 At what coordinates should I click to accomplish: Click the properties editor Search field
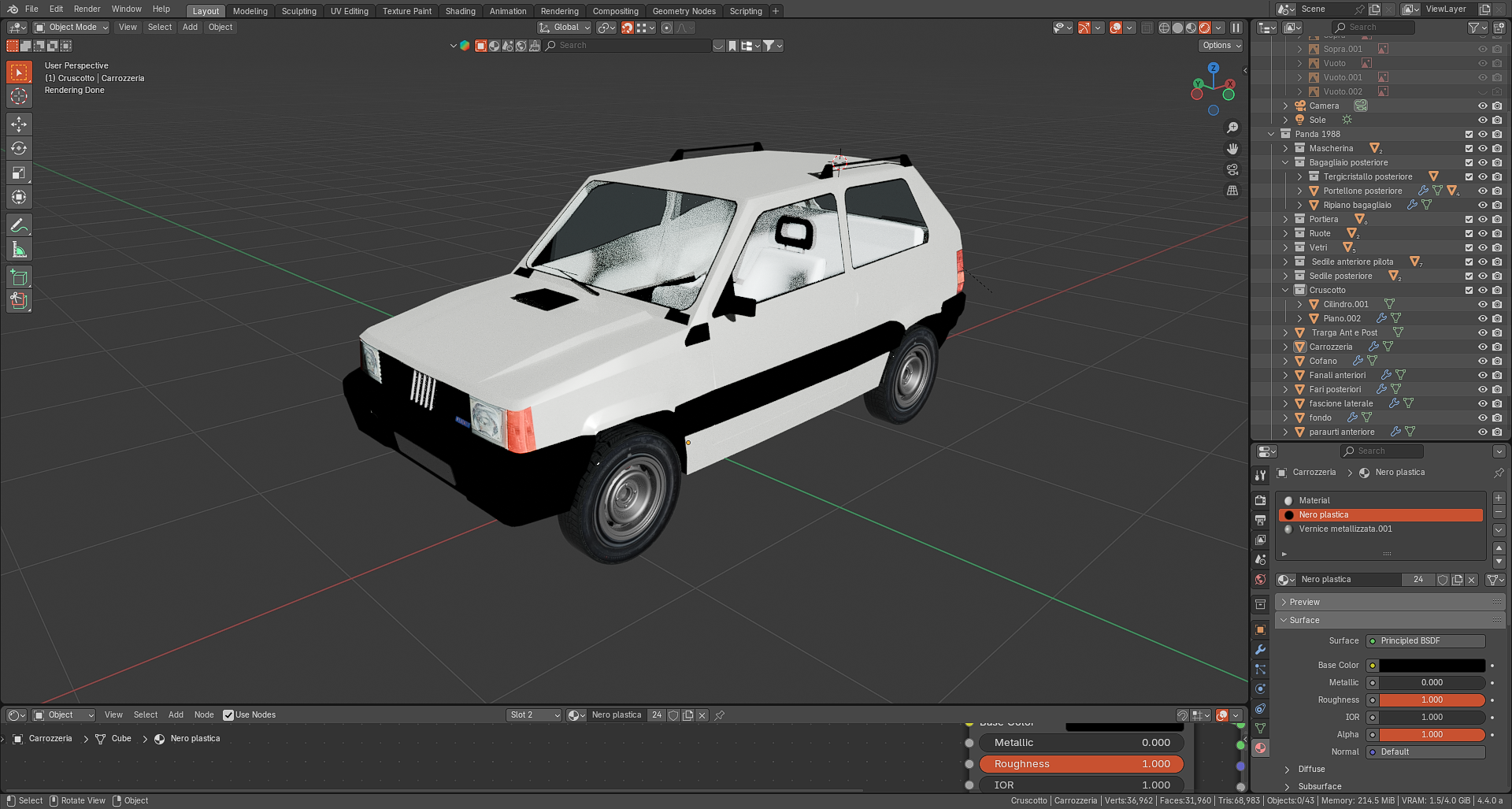click(1382, 451)
